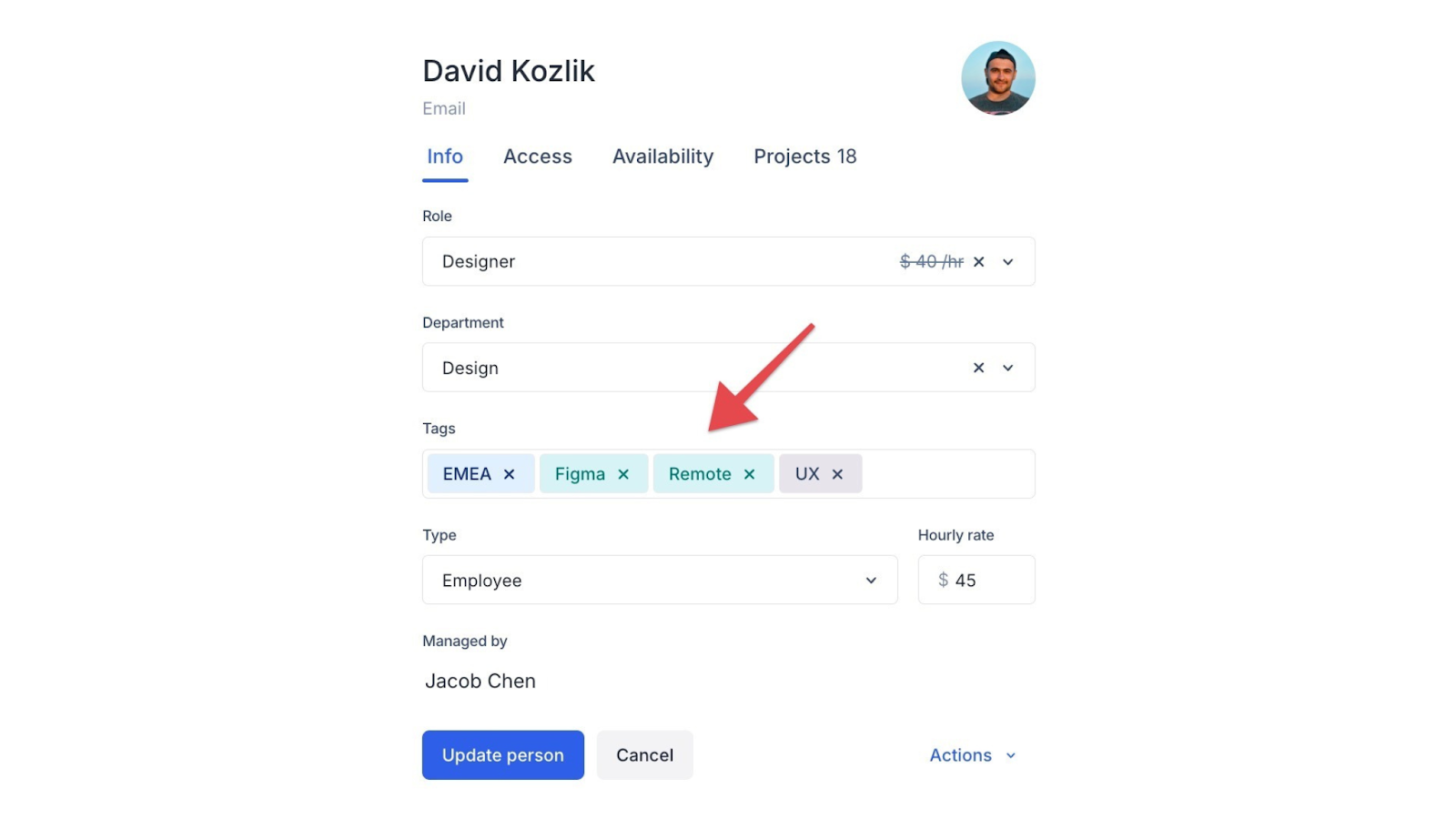The height and width of the screenshot is (819, 1456).
Task: Switch to the Info tab
Action: [445, 157]
